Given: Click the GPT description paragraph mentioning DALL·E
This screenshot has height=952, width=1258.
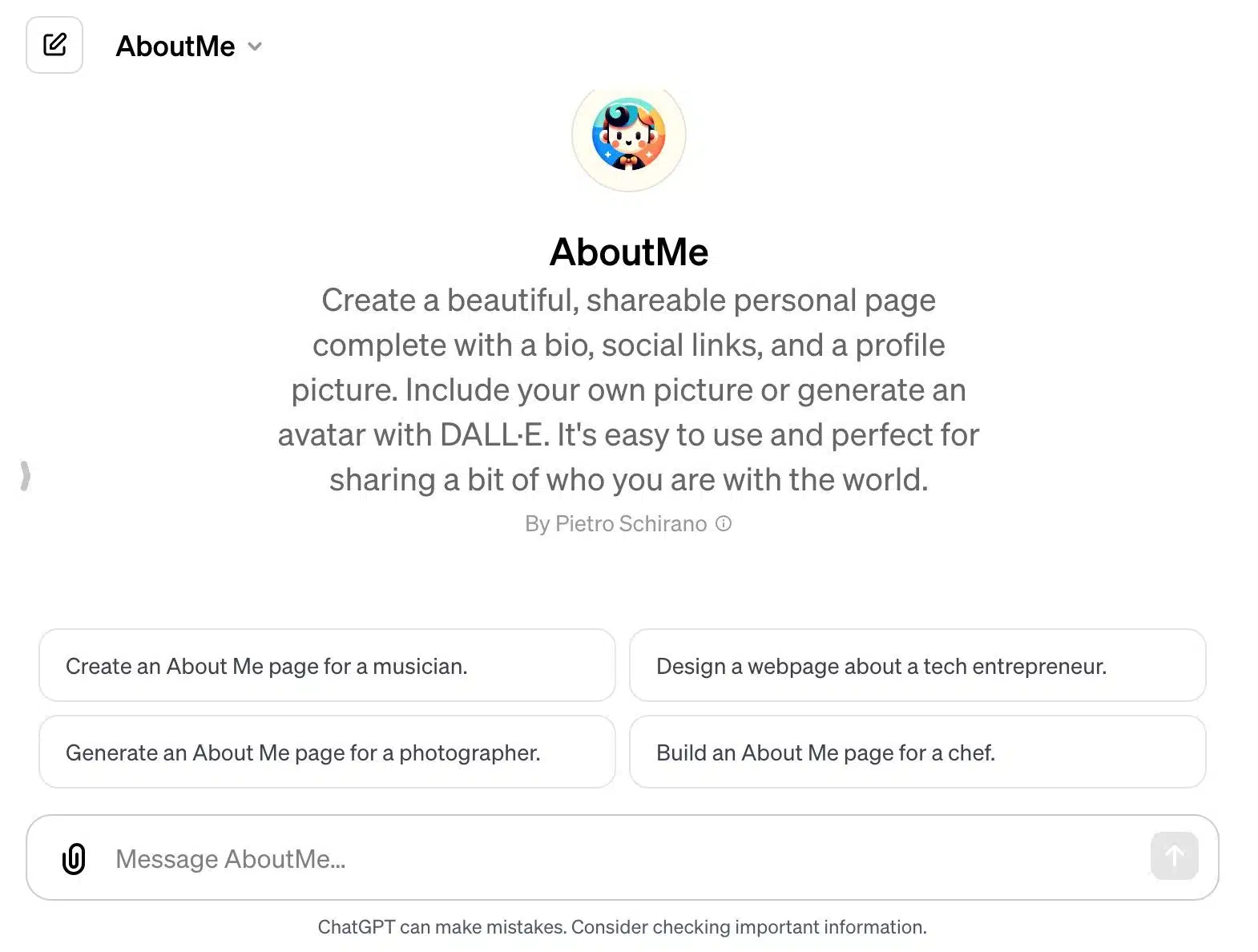Looking at the screenshot, I should click(x=629, y=389).
